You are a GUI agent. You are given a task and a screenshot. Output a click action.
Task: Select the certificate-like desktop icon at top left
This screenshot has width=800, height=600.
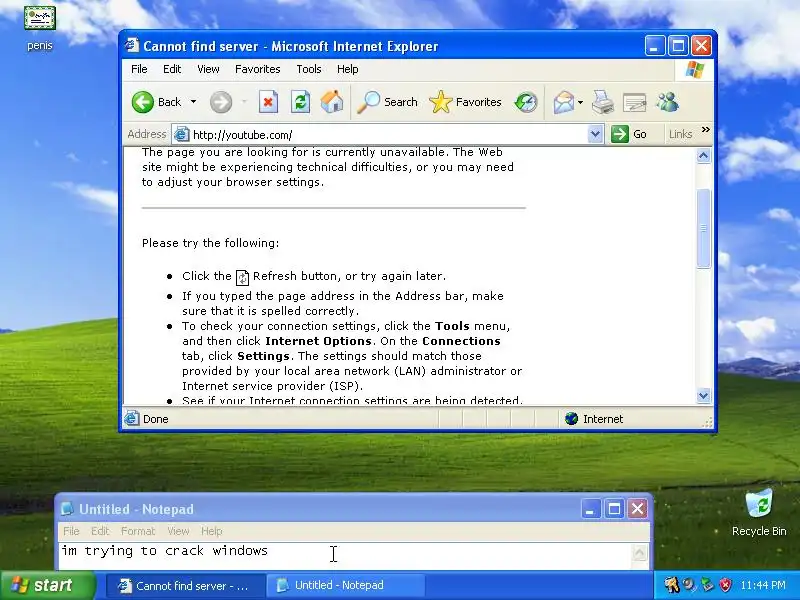point(40,28)
